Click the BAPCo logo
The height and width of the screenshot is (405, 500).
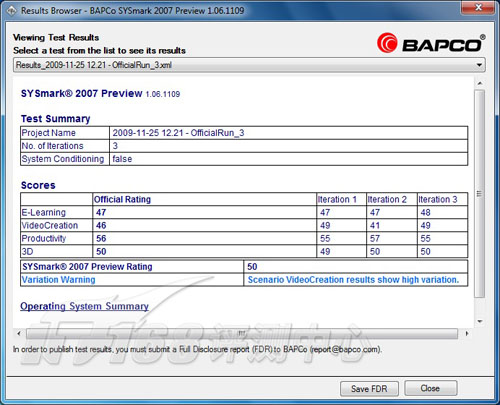point(431,43)
